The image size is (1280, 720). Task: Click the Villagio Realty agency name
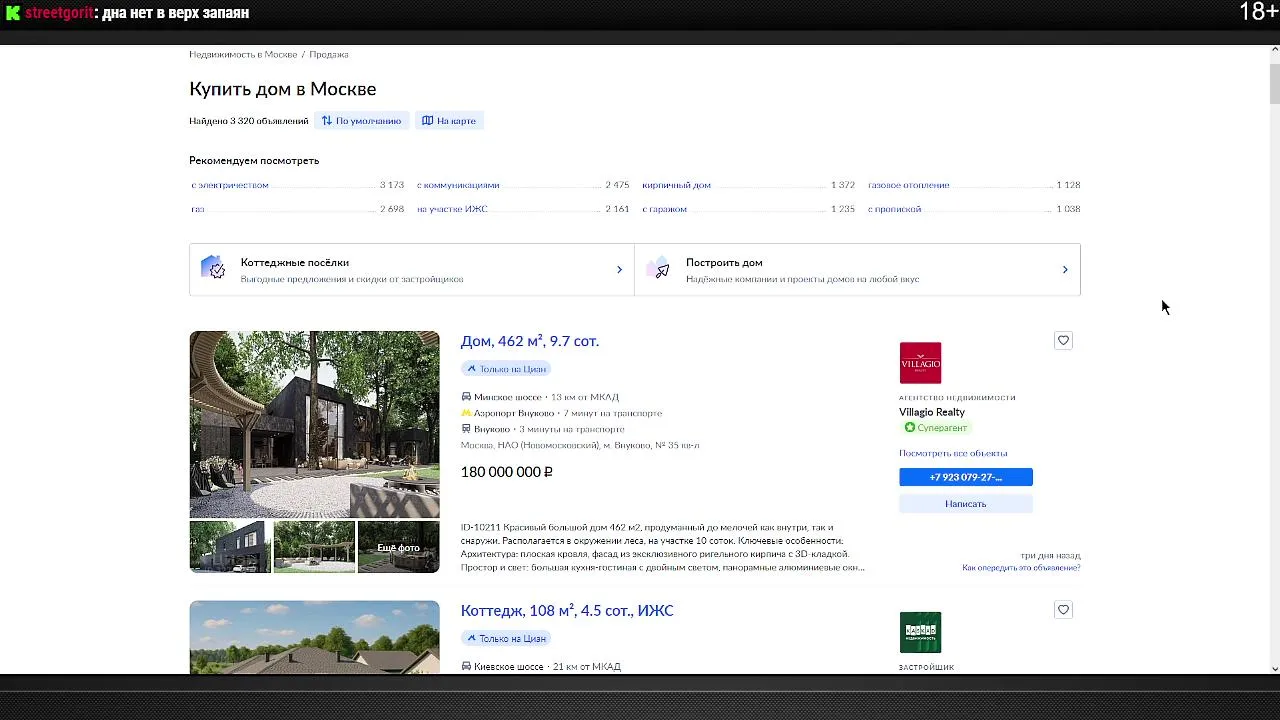(932, 412)
